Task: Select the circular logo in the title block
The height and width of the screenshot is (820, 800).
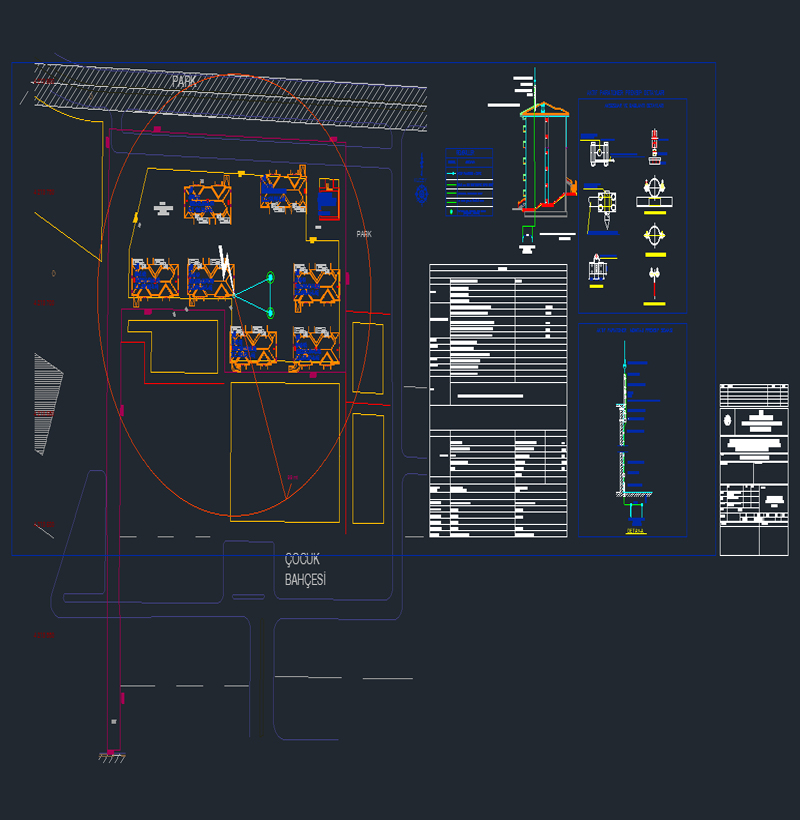Action: point(728,420)
